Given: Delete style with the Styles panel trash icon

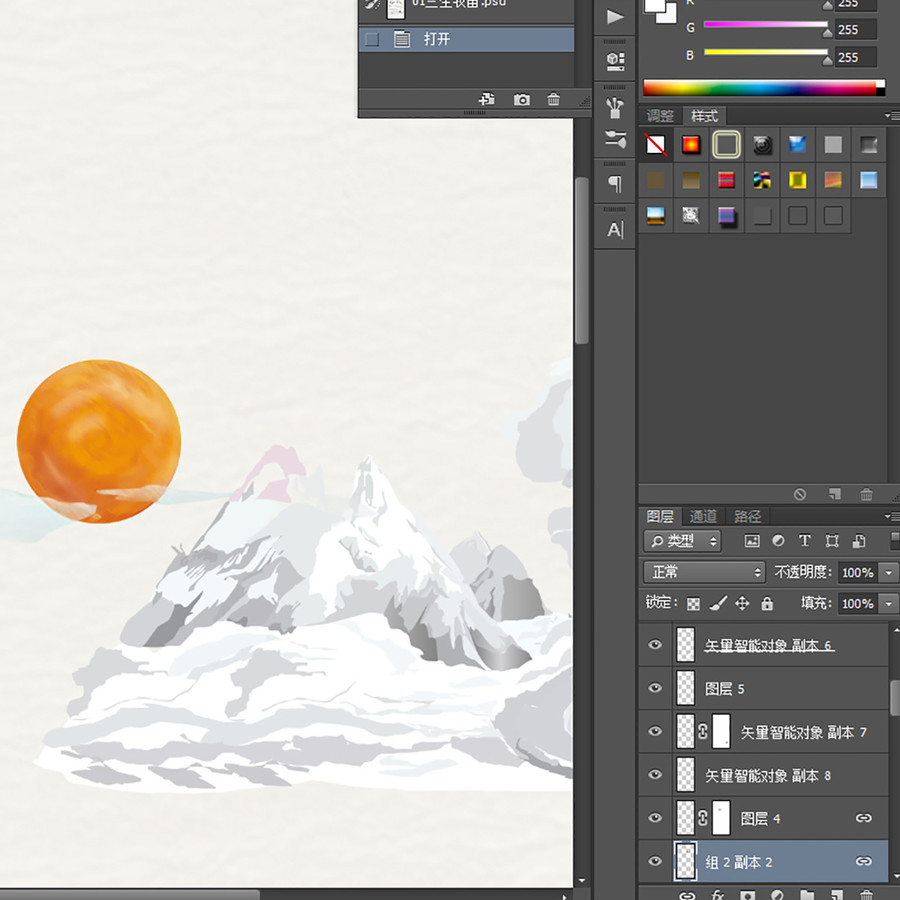Looking at the screenshot, I should [x=866, y=494].
